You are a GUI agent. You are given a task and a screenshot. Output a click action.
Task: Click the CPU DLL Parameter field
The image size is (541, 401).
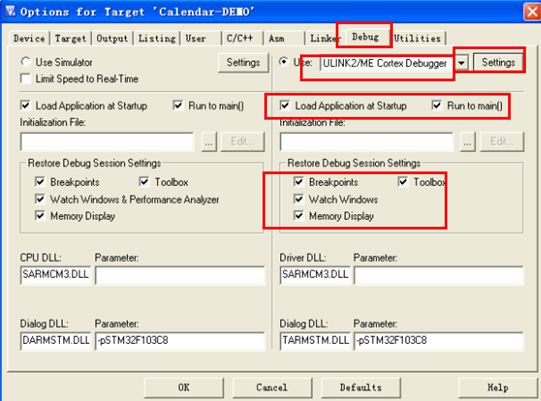(x=180, y=275)
